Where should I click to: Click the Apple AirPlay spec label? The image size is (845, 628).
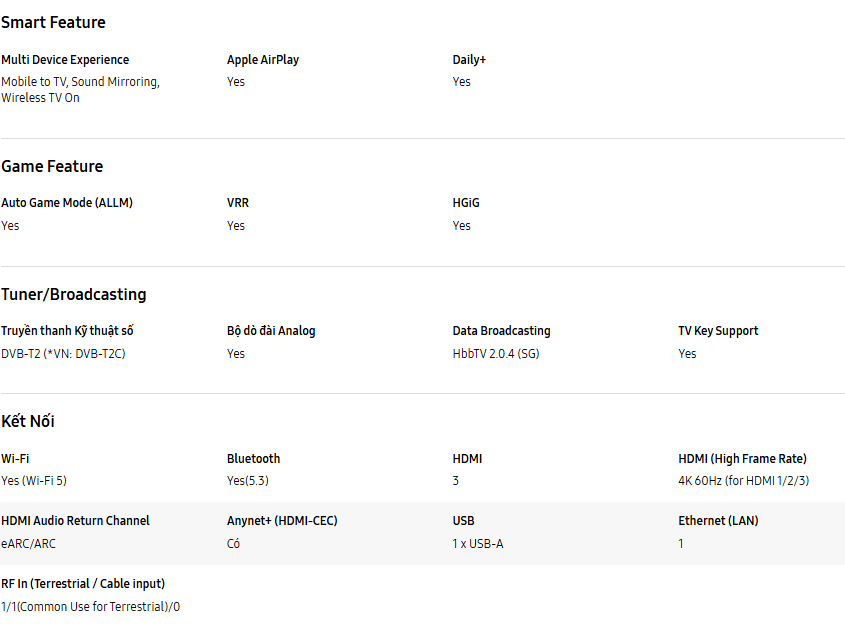(x=263, y=60)
